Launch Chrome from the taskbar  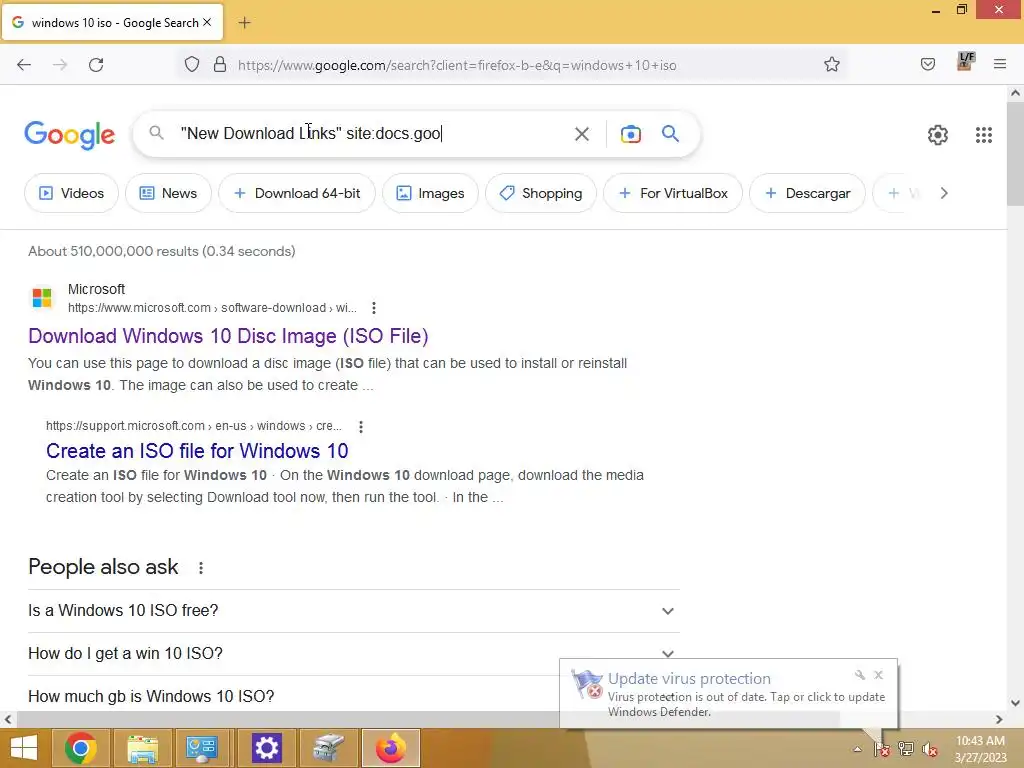[x=81, y=748]
